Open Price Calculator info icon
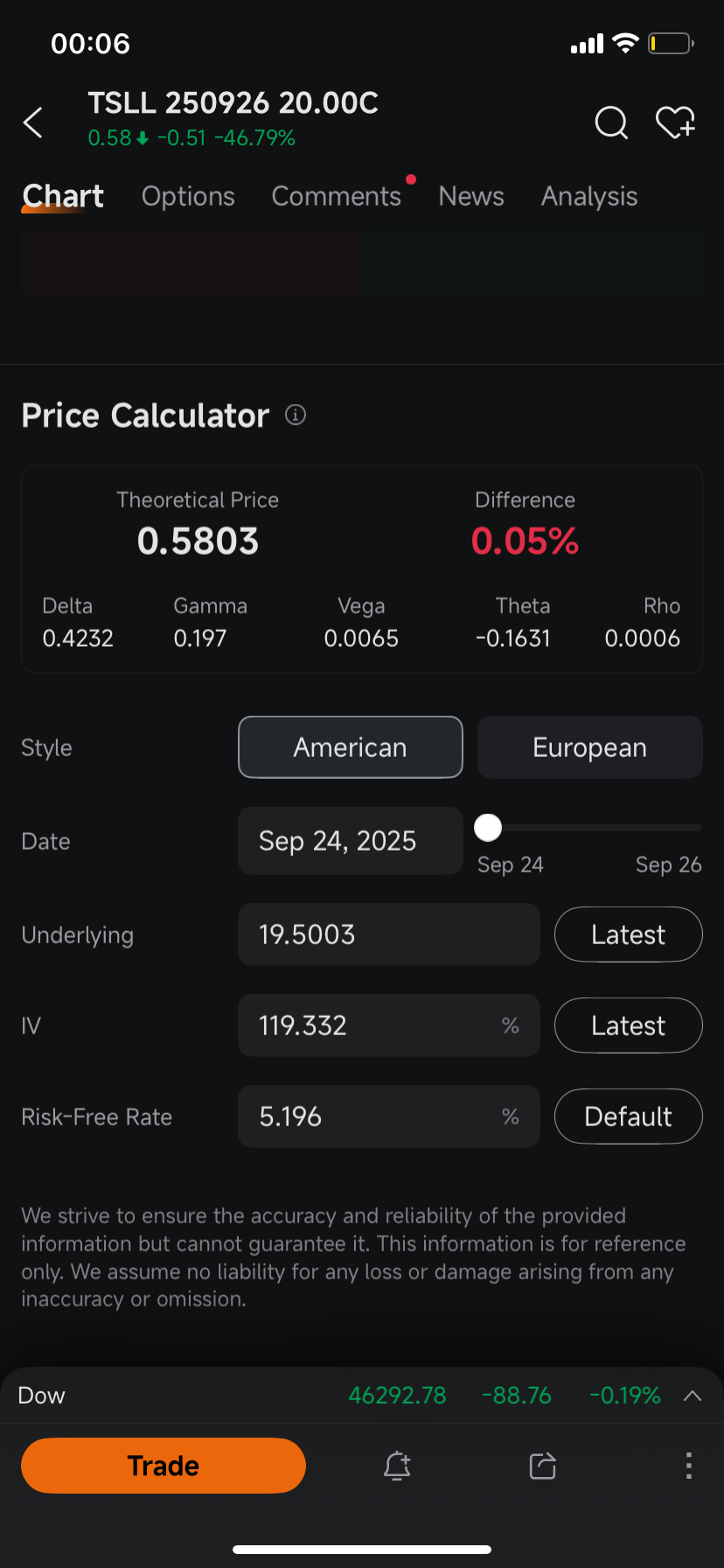This screenshot has height=1568, width=724. click(x=296, y=415)
